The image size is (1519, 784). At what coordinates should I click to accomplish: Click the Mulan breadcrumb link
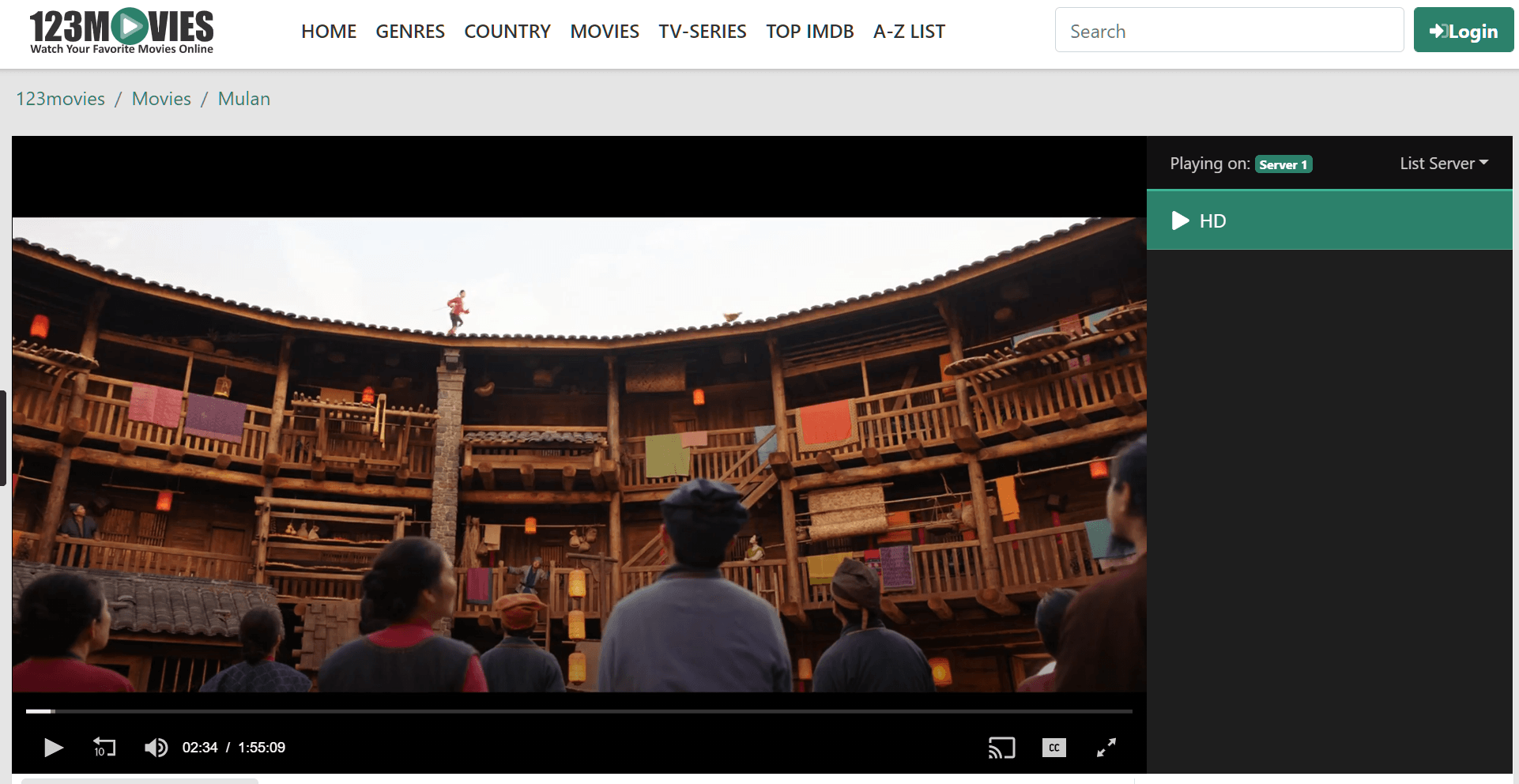point(244,99)
